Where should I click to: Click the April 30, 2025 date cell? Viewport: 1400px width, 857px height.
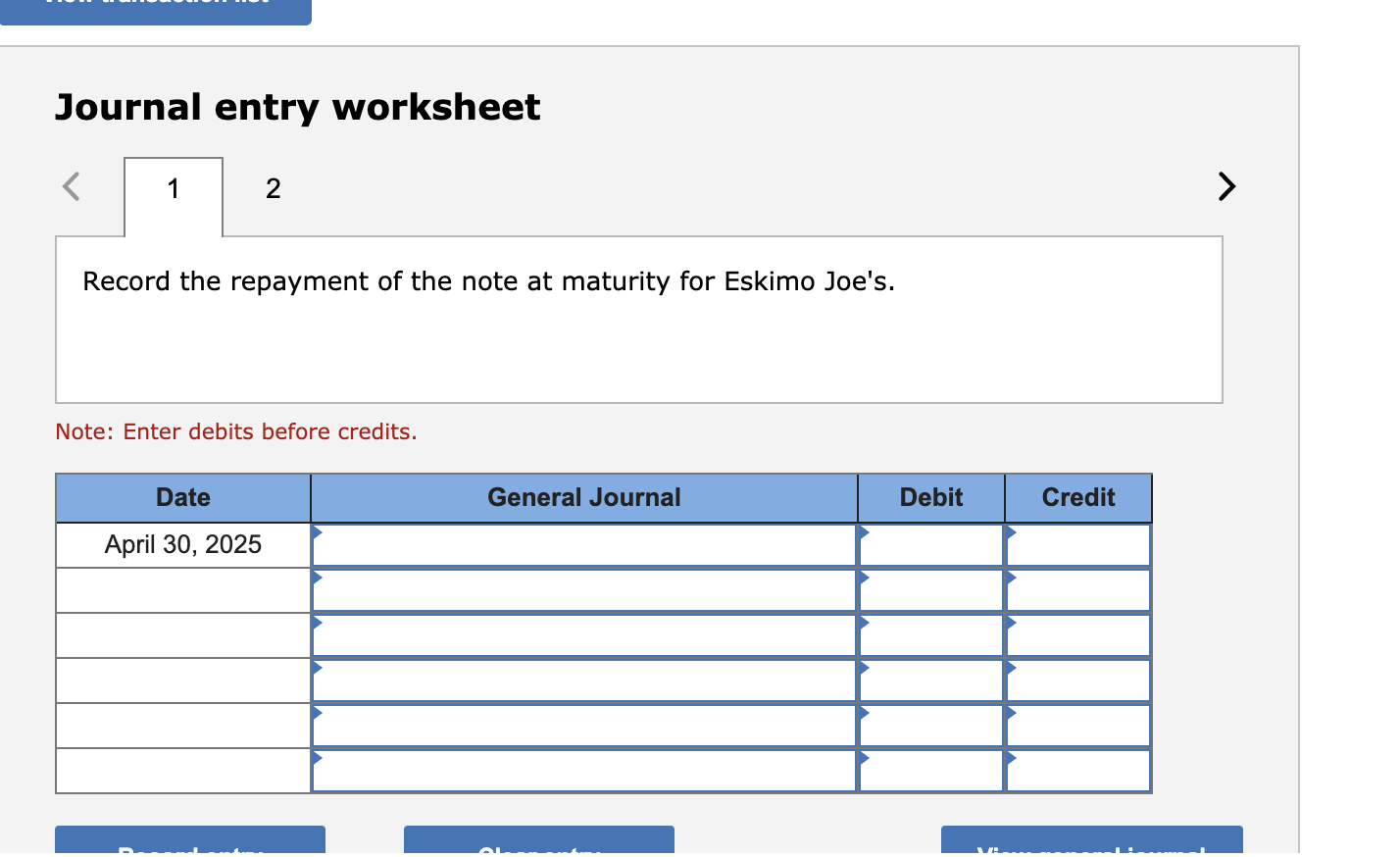tap(182, 544)
